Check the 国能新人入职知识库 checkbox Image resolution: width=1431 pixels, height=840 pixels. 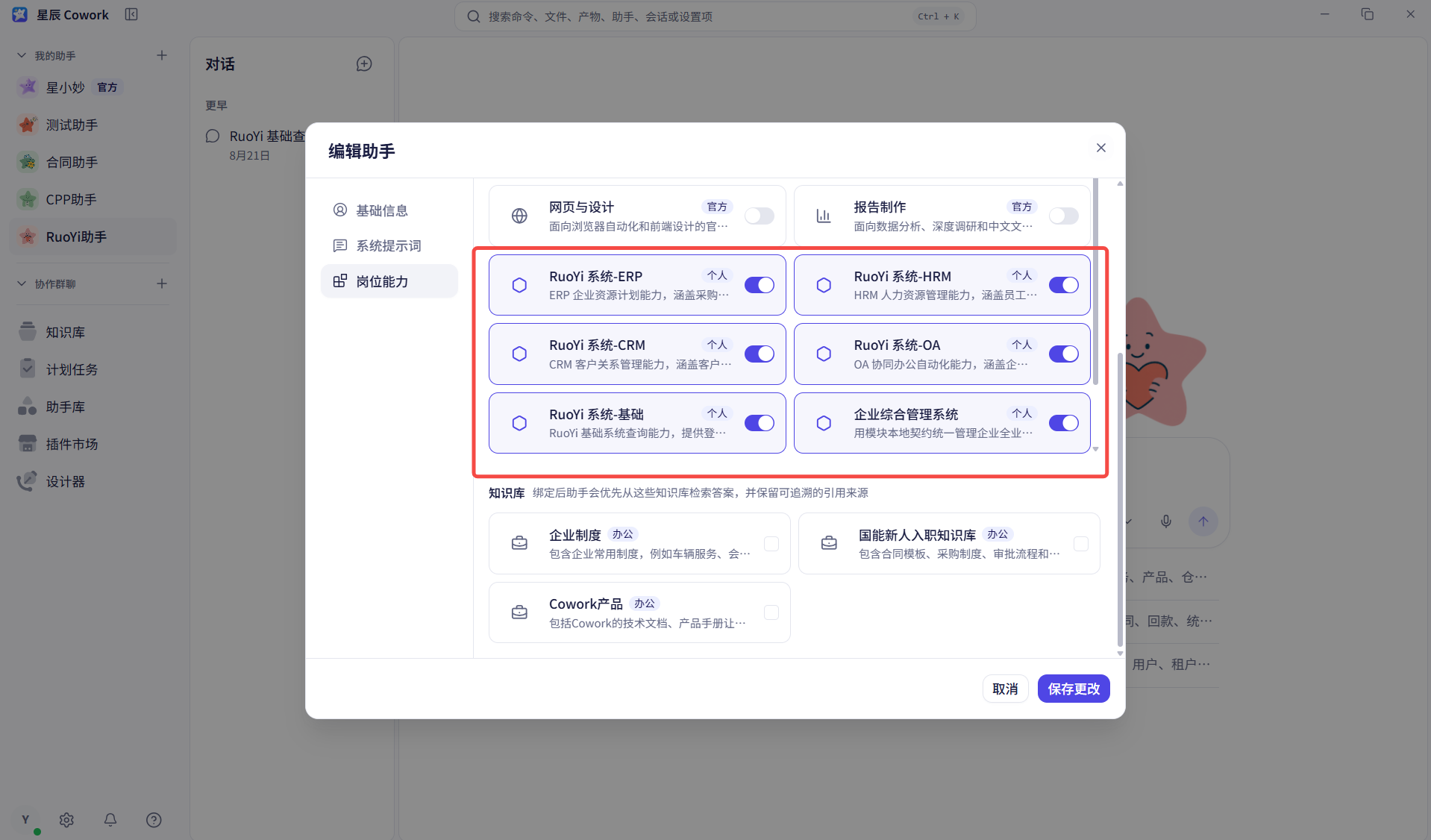point(1081,544)
